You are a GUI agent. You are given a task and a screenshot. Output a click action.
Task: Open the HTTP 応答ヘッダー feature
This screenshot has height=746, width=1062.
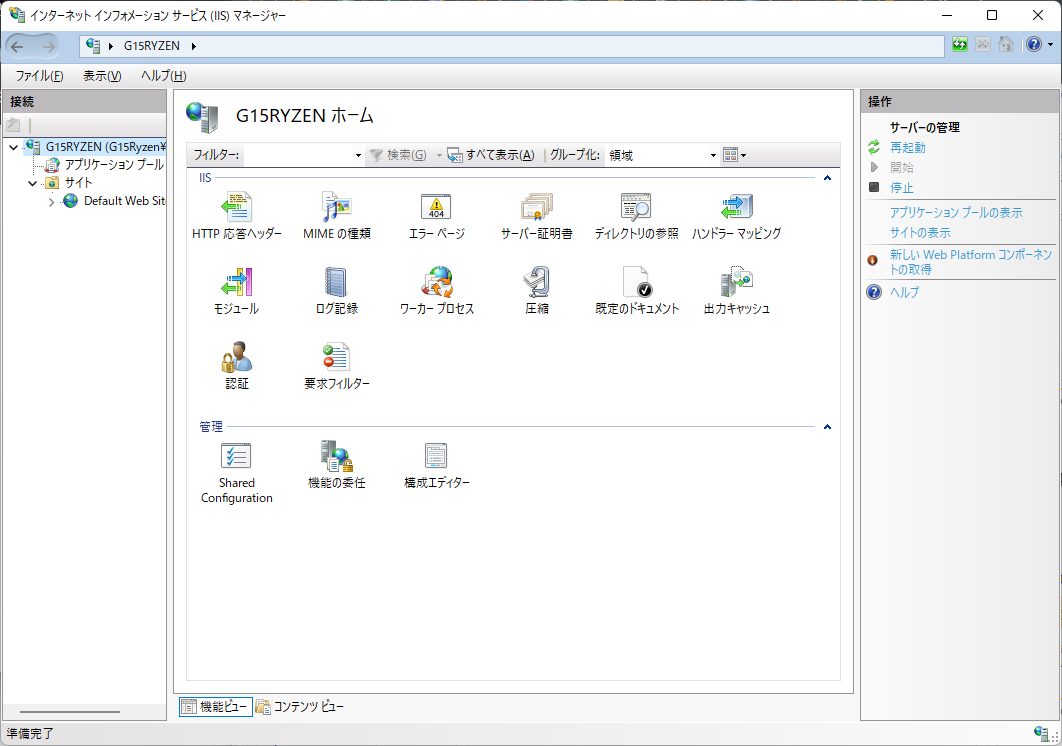tap(236, 217)
